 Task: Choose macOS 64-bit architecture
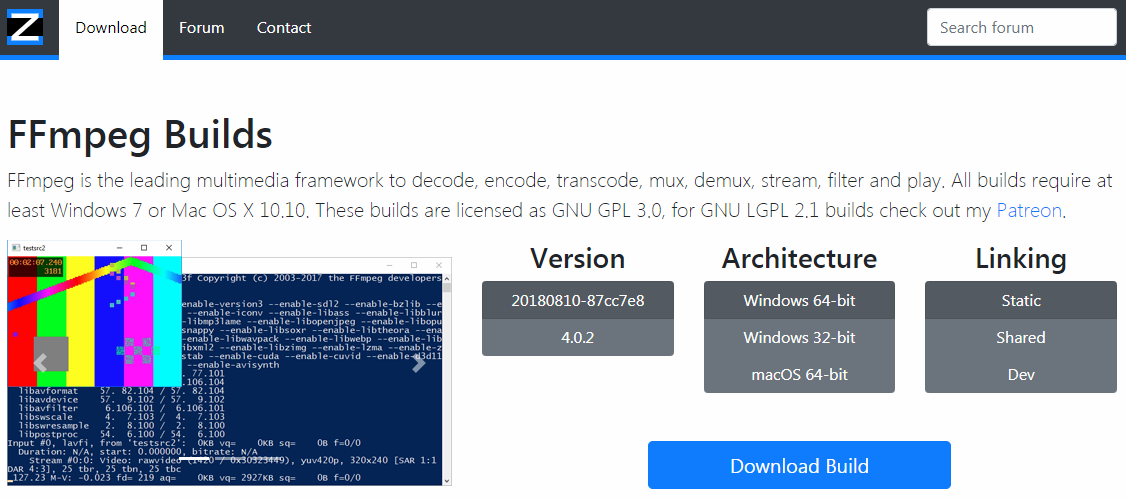799,375
